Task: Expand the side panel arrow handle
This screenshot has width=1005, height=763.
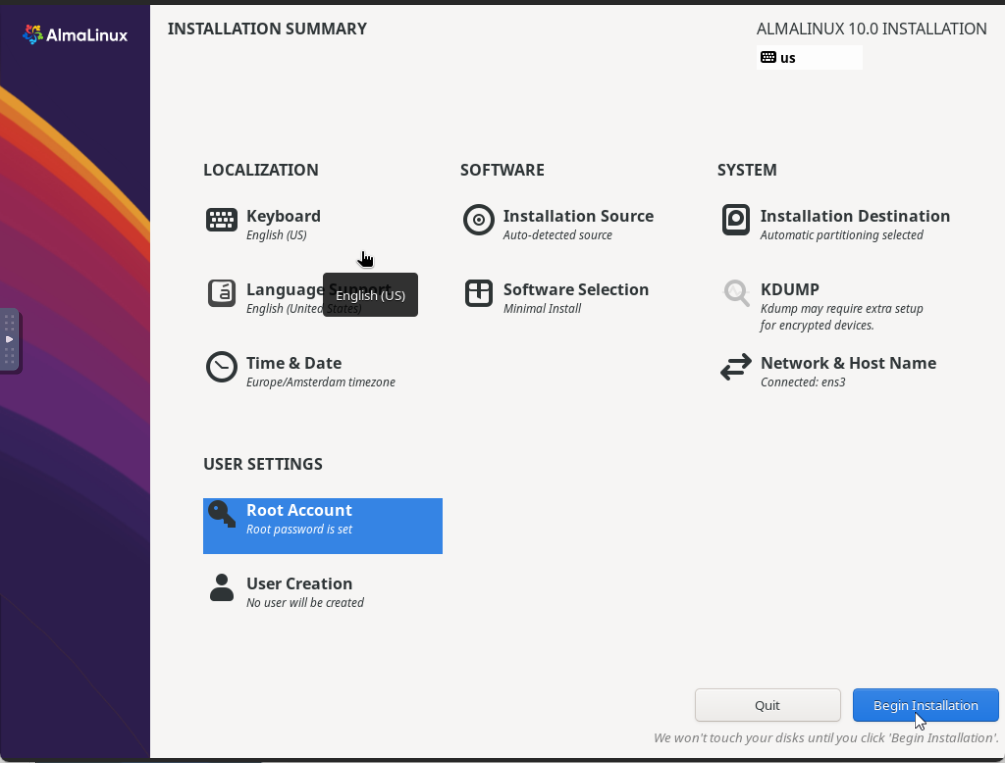Action: click(10, 340)
